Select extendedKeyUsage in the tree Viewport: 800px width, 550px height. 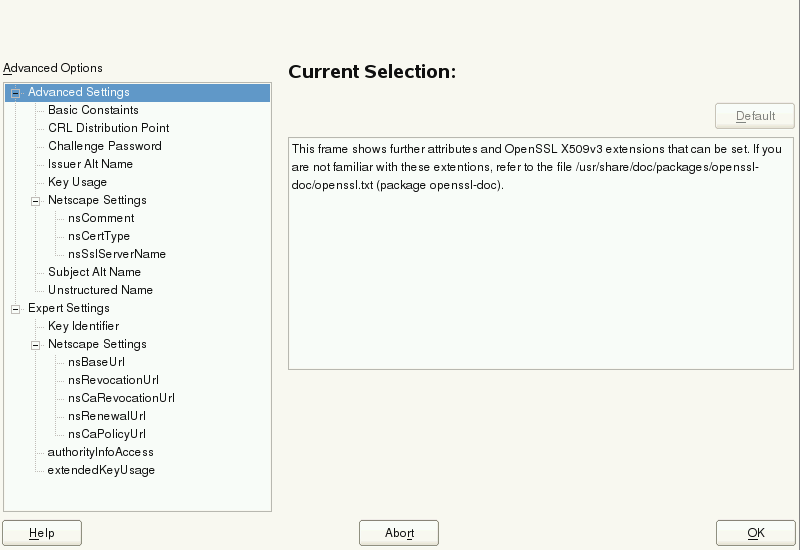pos(101,470)
